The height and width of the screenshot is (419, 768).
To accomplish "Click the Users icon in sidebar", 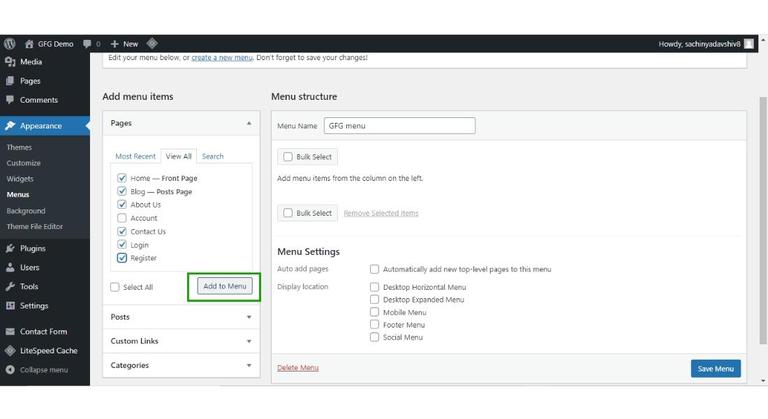I will tap(10, 267).
